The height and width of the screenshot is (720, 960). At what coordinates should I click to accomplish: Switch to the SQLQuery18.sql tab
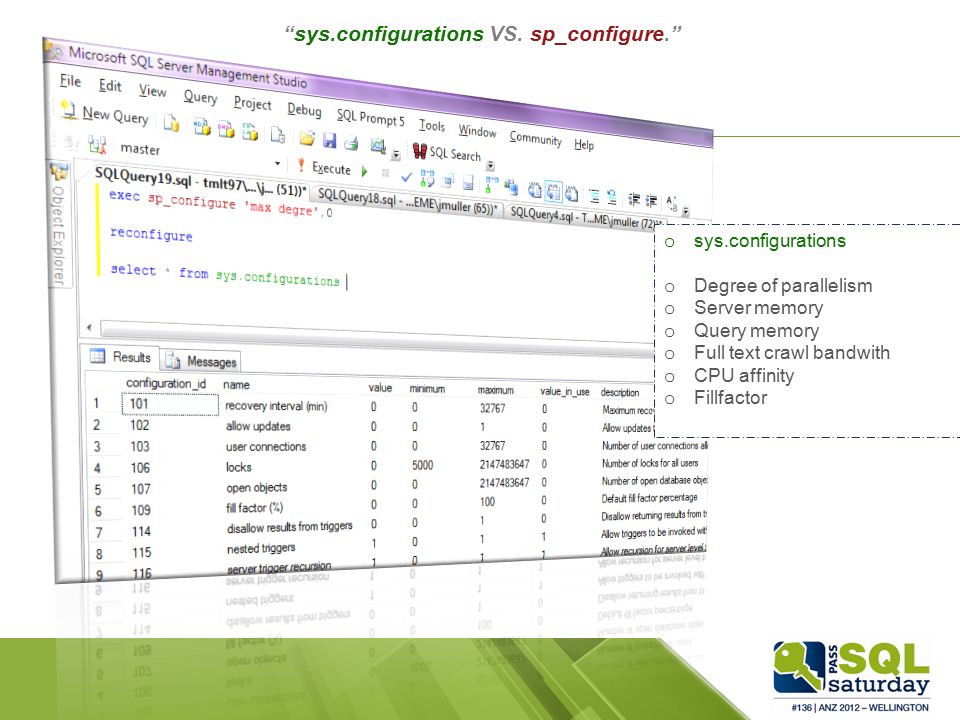pyautogui.click(x=407, y=203)
